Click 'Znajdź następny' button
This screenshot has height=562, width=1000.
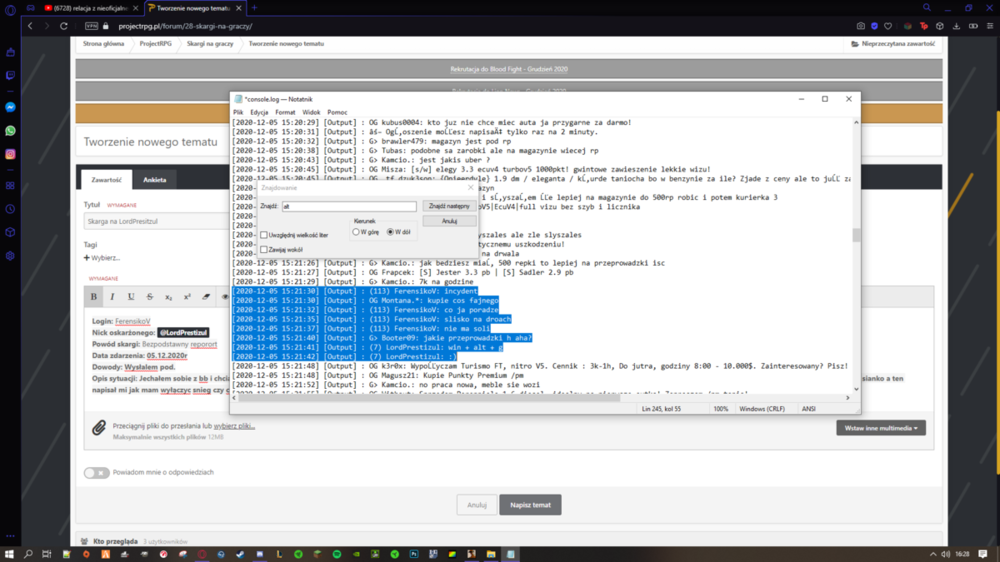pyautogui.click(x=449, y=206)
